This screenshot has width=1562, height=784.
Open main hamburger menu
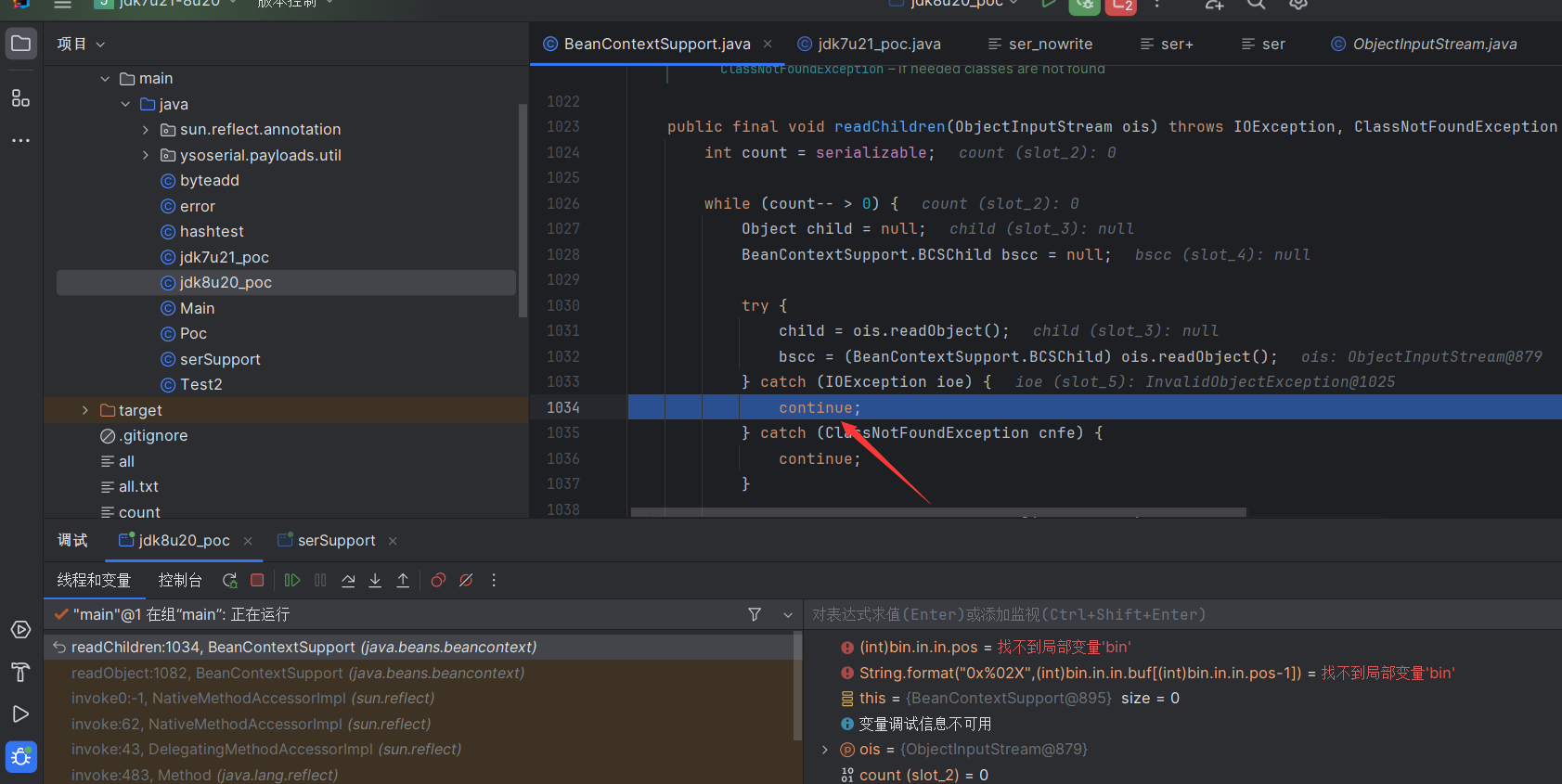click(x=62, y=4)
